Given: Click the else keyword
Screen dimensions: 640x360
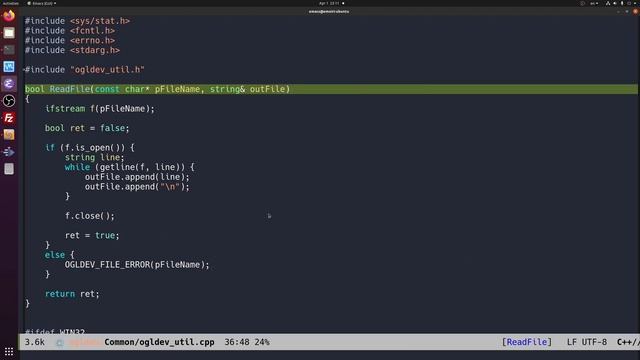Looking at the screenshot, I should pos(55,255).
